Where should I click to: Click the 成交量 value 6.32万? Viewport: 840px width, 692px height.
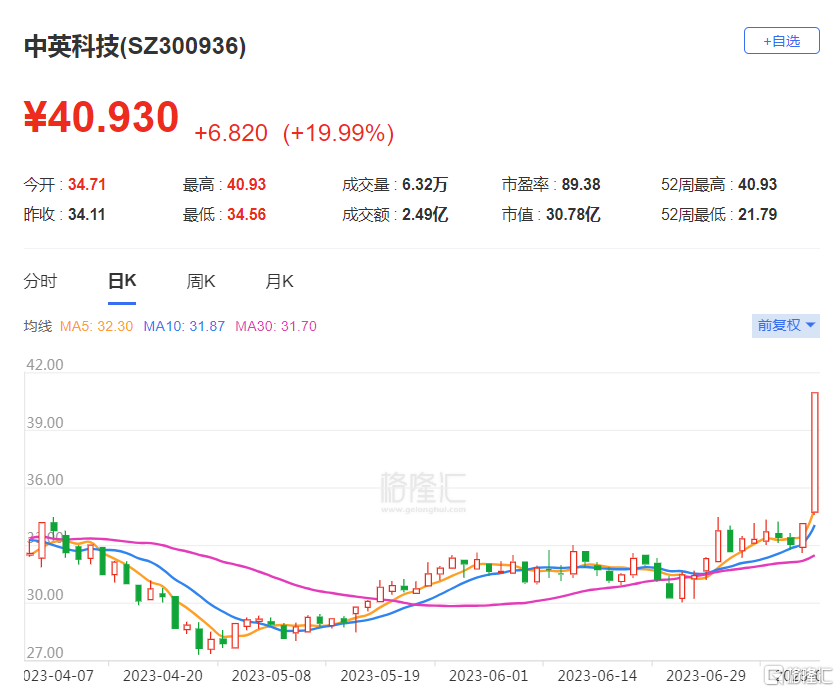(x=425, y=185)
